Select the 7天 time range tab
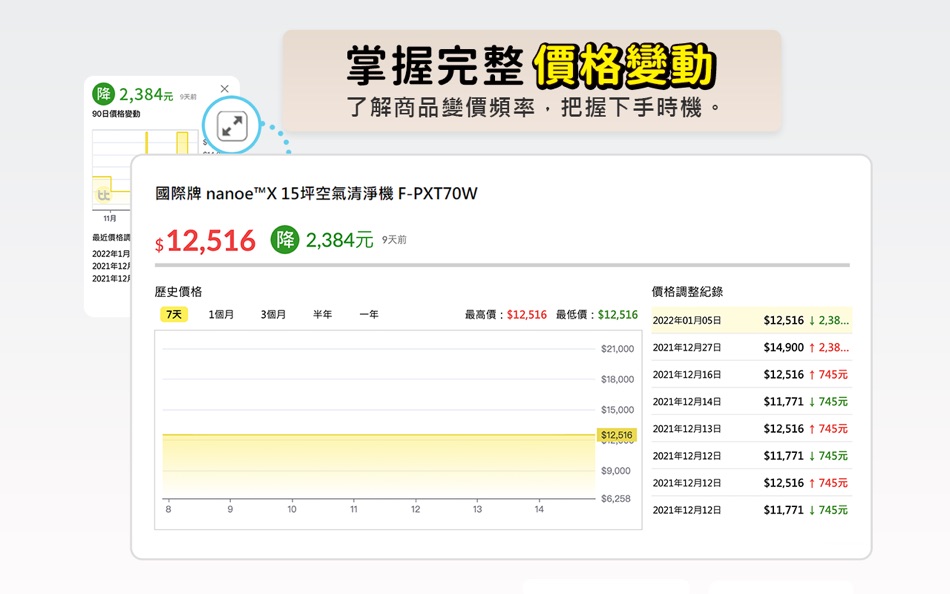The image size is (950, 594). coord(173,313)
